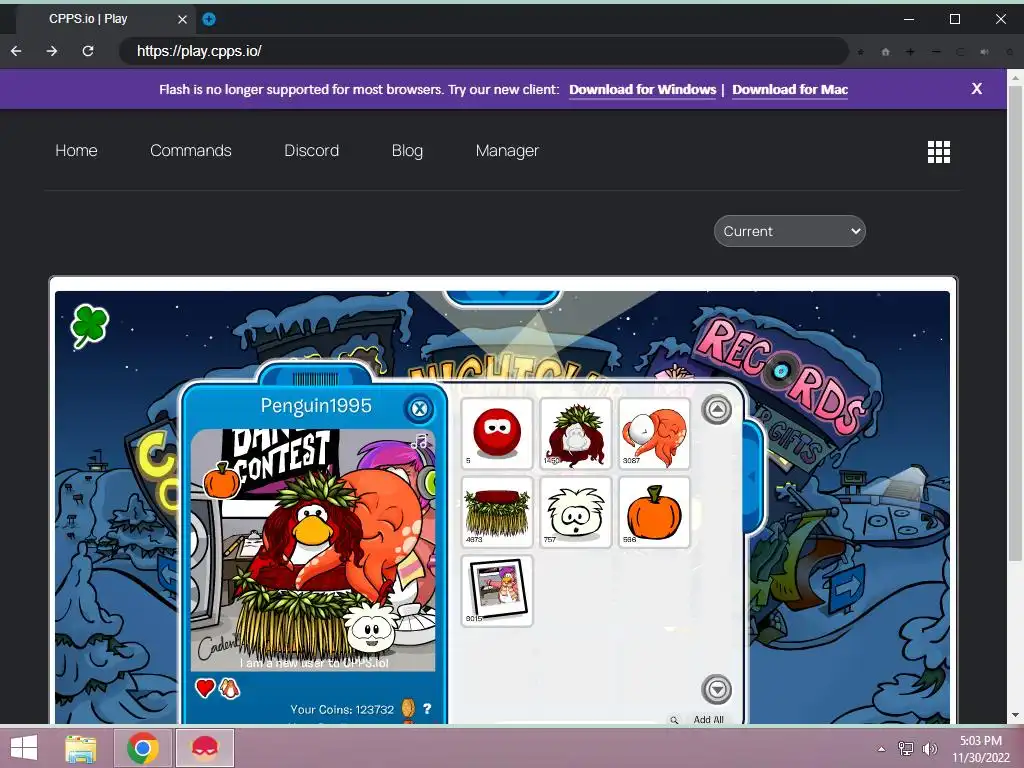This screenshot has width=1024, height=768.
Task: Open the Commands navigation link
Action: 191,150
